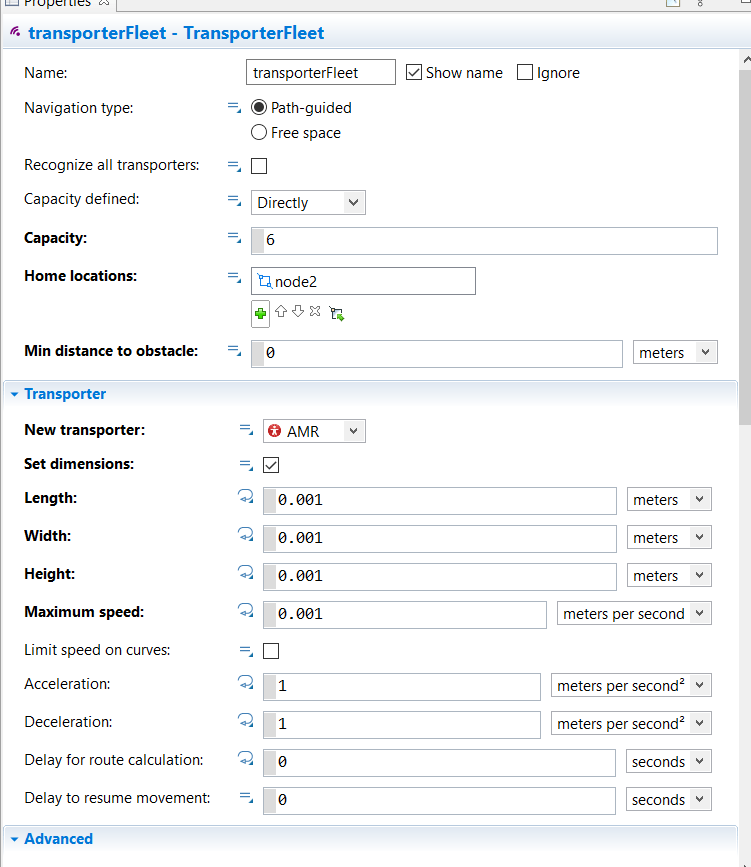Enable Recognize all transporters checkbox
The height and width of the screenshot is (867, 751).
259,166
